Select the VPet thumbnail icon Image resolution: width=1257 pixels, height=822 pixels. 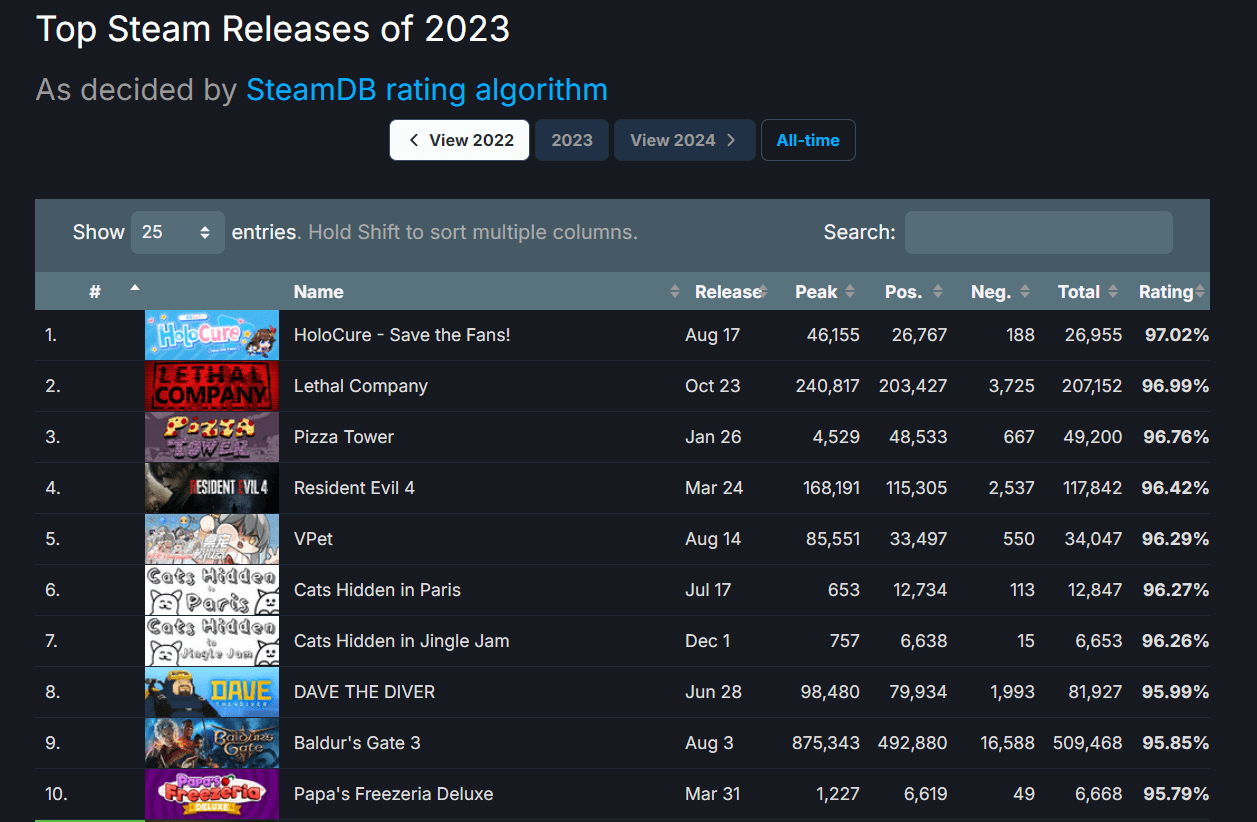(x=211, y=538)
